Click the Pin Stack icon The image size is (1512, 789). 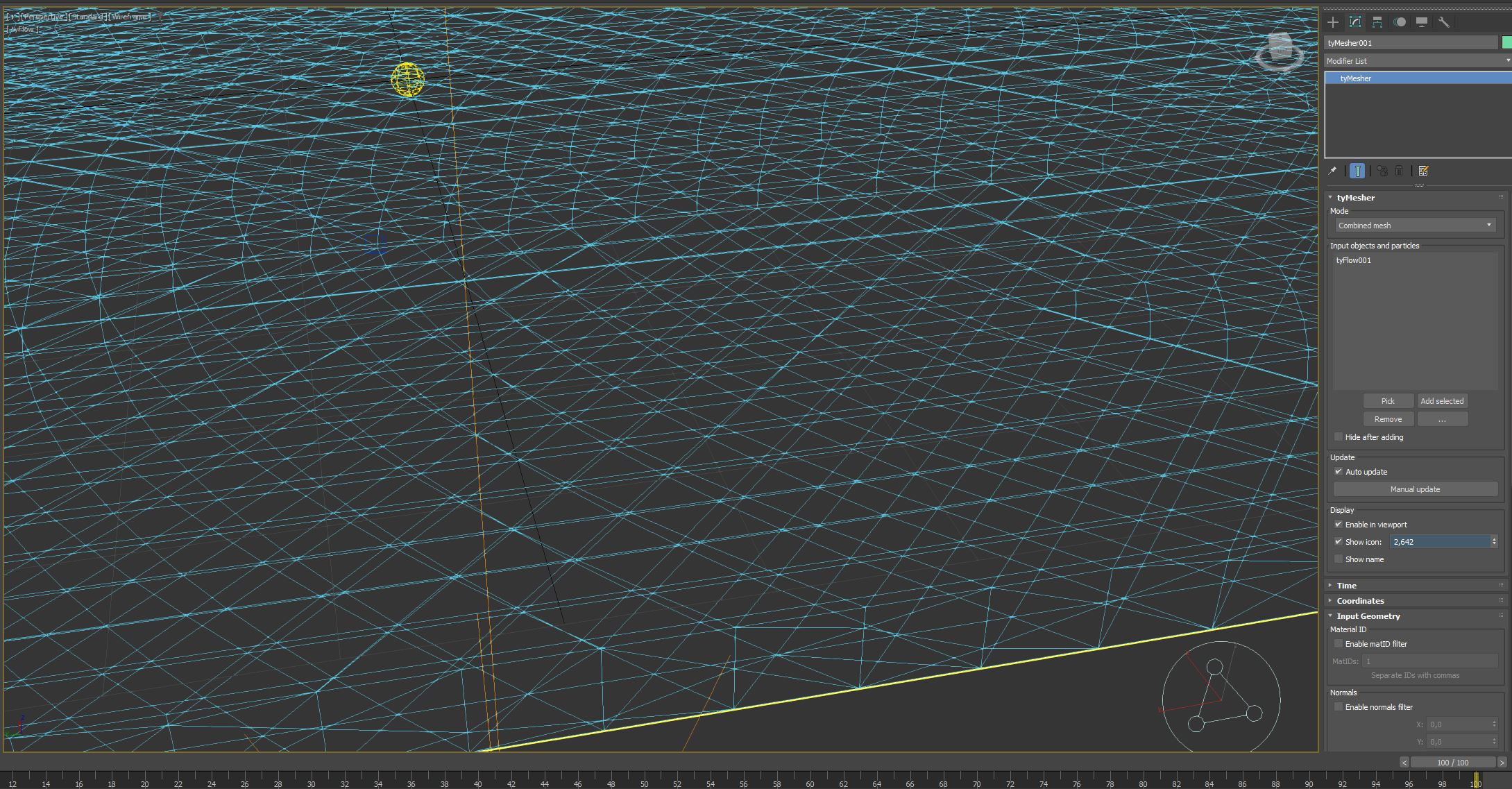pyautogui.click(x=1332, y=171)
